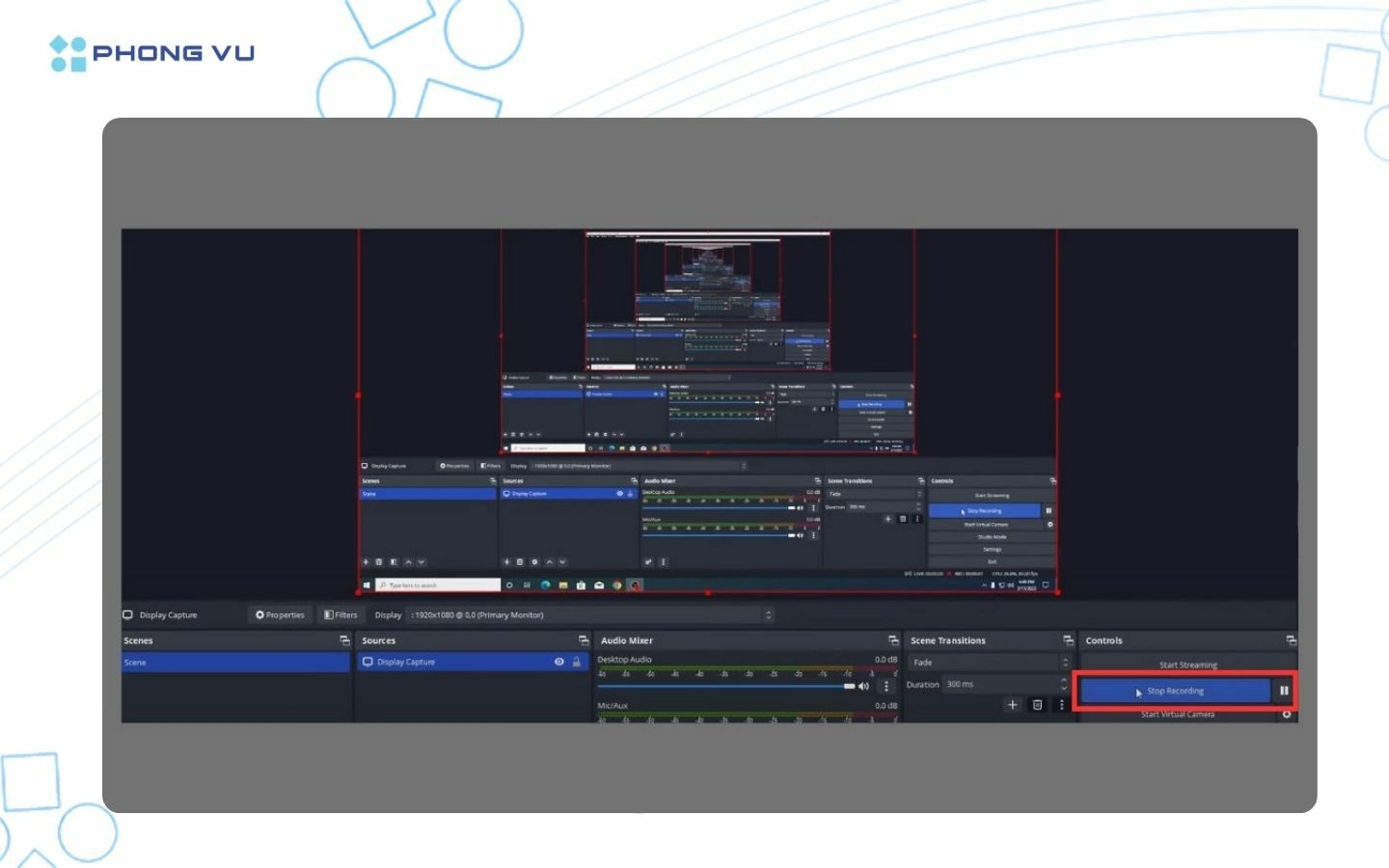The width and height of the screenshot is (1389, 868).
Task: Step the transition Duration spinner arrows
Action: (x=1065, y=685)
